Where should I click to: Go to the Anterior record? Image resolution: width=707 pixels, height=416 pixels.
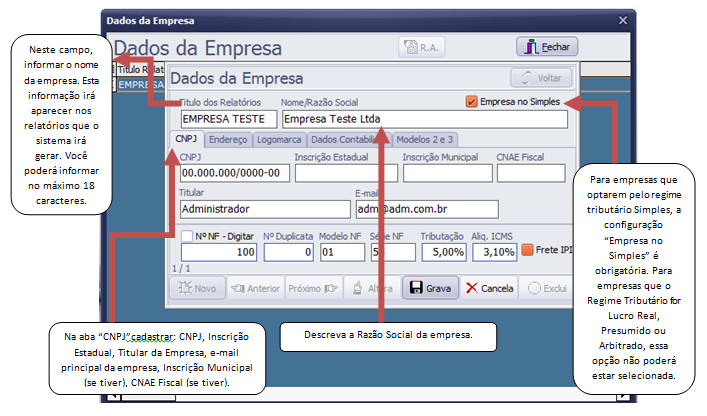(x=255, y=288)
